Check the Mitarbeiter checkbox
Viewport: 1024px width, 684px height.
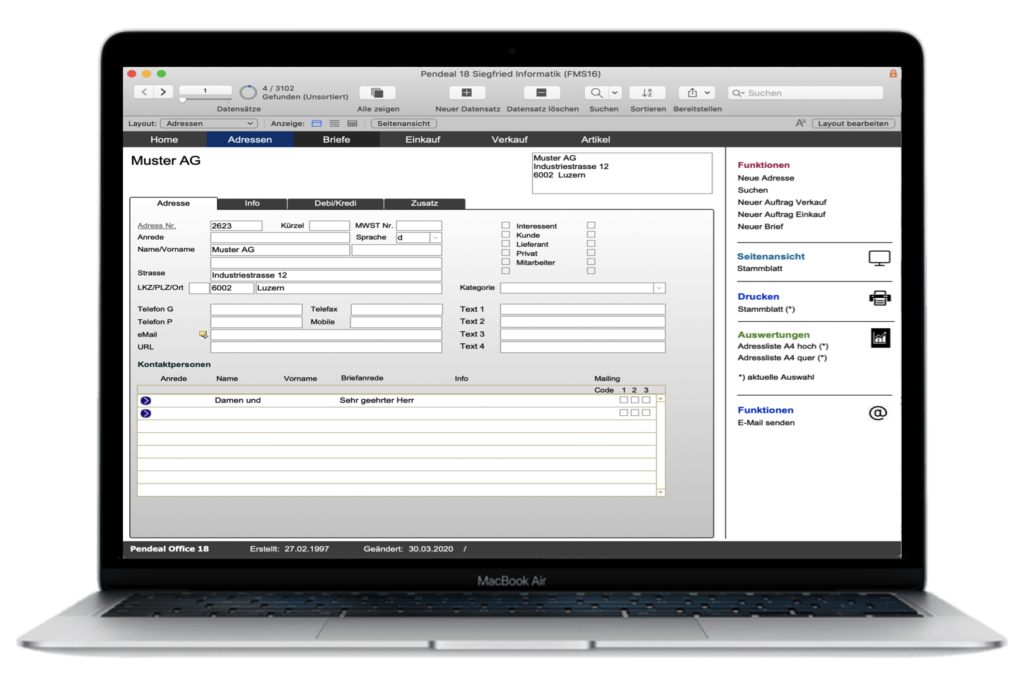[506, 262]
